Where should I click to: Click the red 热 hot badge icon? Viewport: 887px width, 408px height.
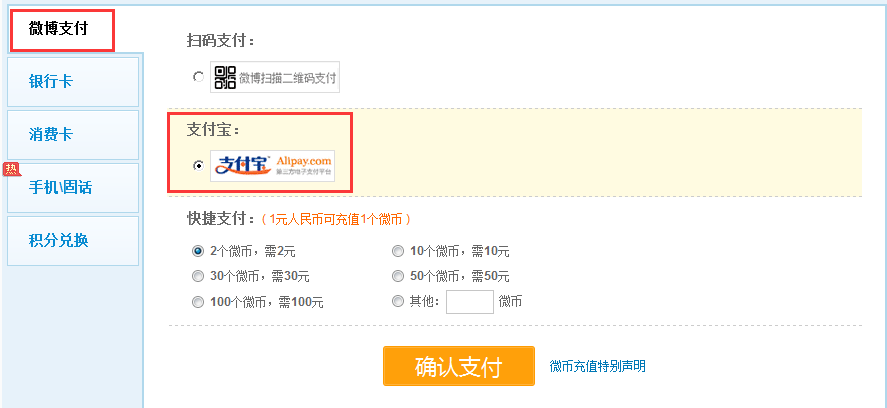11,169
